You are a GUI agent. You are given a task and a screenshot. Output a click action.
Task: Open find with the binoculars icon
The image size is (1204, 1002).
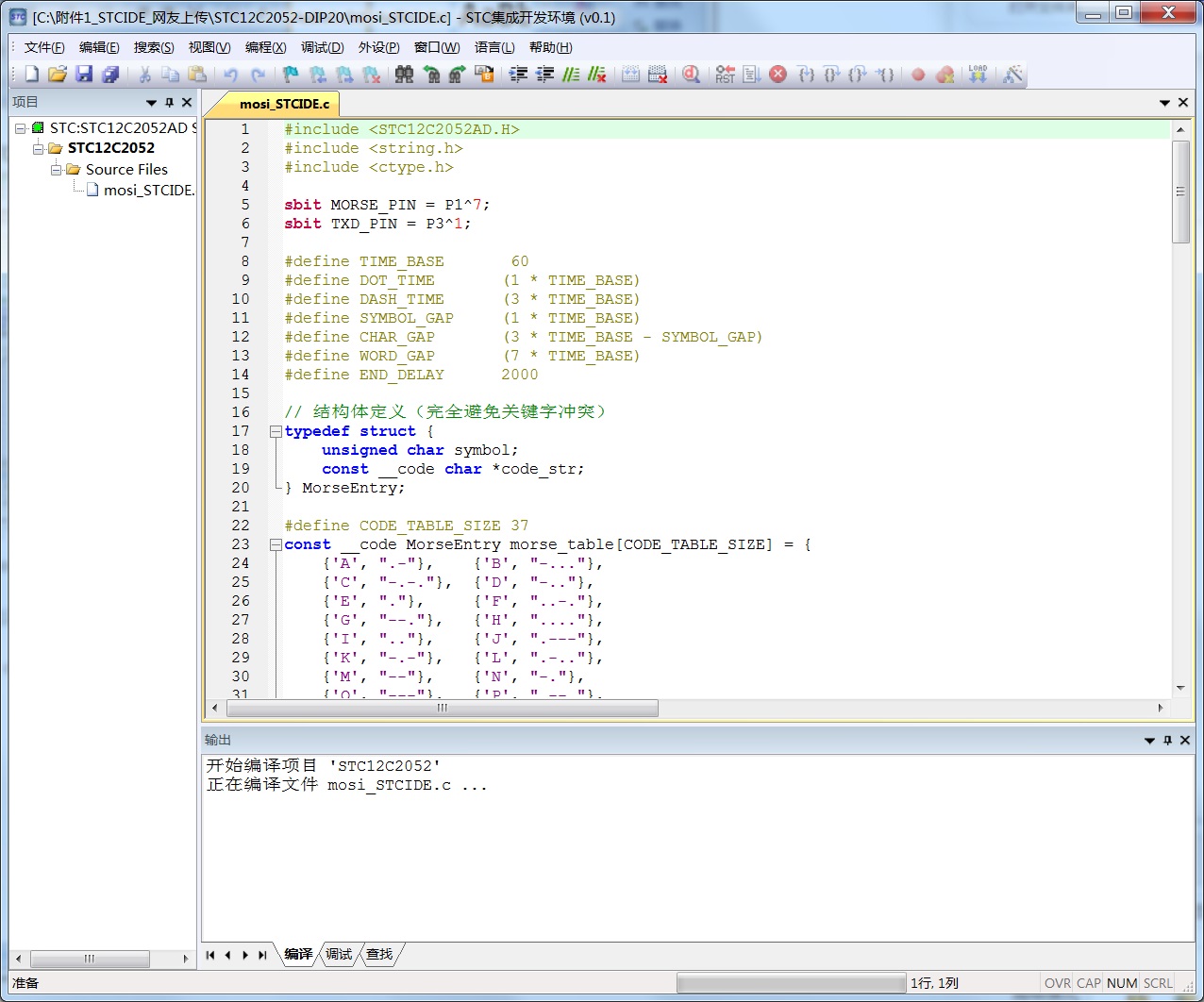pos(404,75)
